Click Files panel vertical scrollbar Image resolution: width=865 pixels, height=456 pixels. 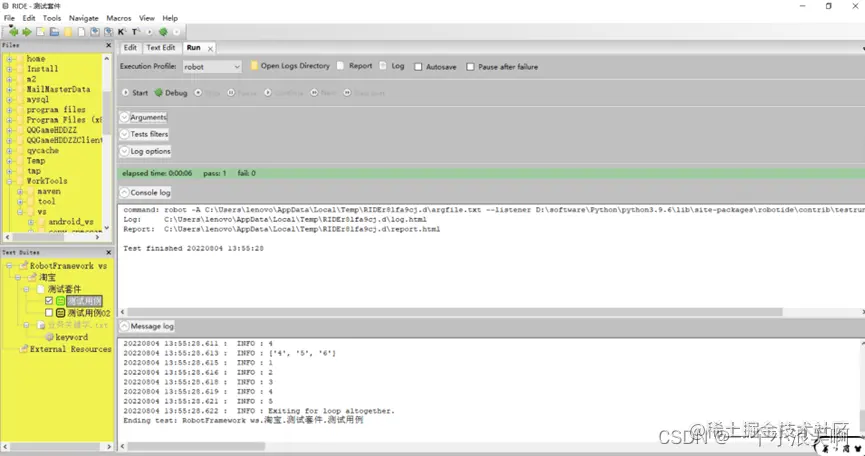tap(107, 113)
